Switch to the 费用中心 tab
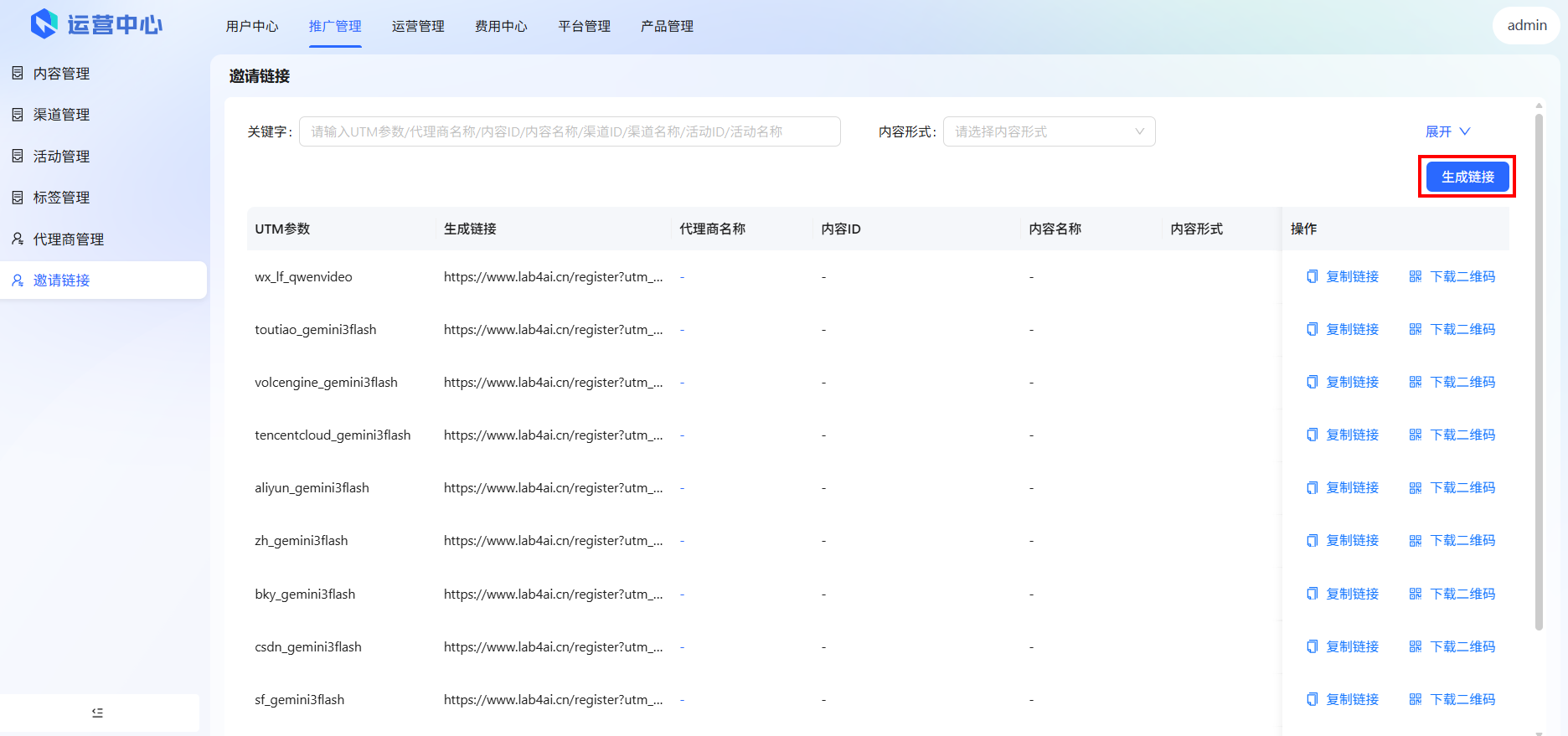 pos(501,27)
